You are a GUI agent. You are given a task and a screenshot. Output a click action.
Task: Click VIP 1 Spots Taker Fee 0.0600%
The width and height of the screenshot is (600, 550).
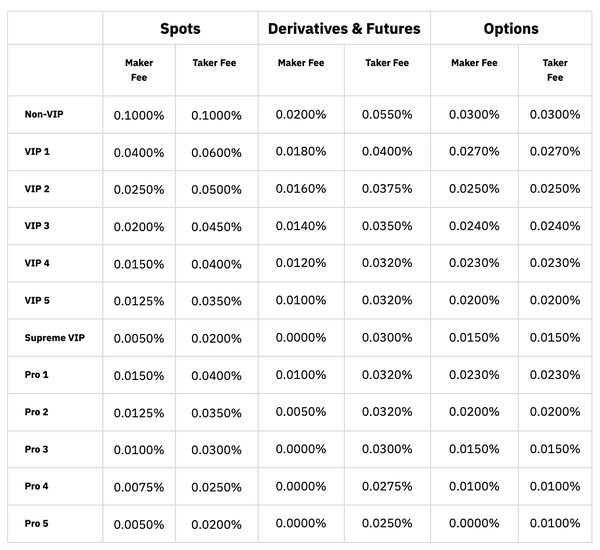[x=217, y=152]
